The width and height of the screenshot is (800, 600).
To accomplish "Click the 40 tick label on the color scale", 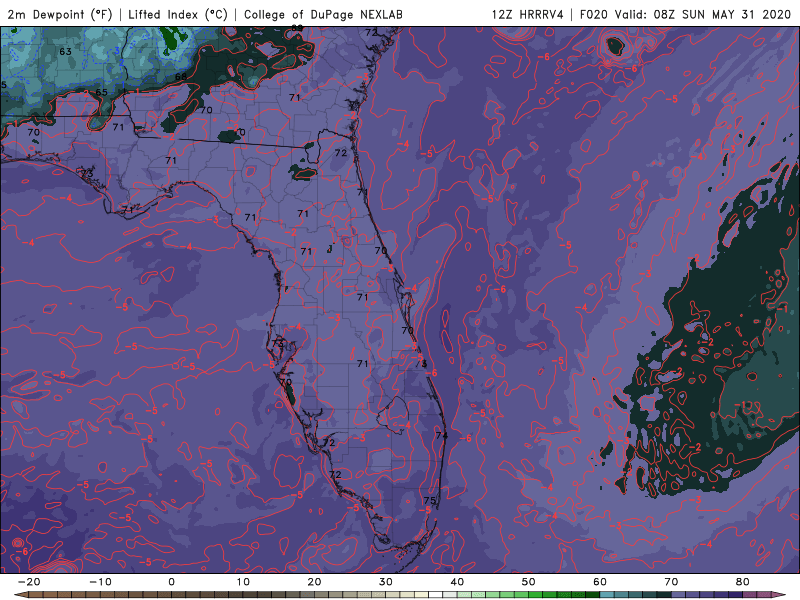I will click(x=457, y=582).
